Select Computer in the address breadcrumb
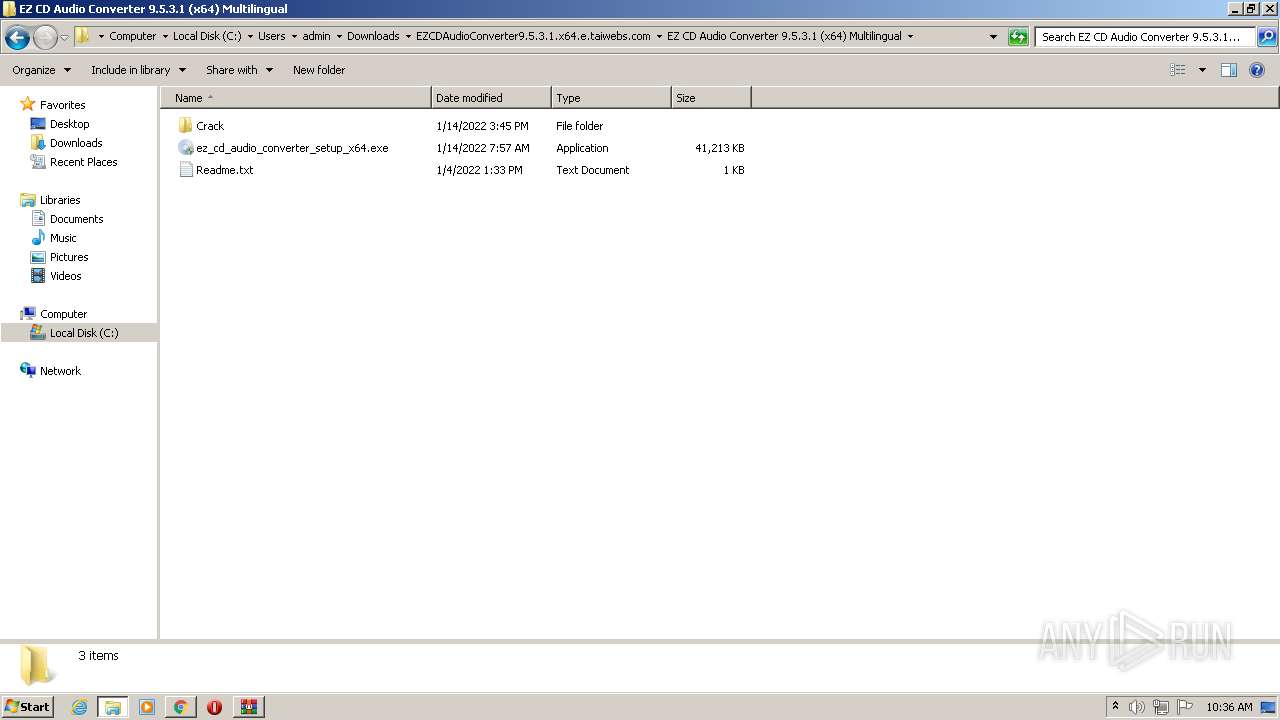 click(133, 36)
